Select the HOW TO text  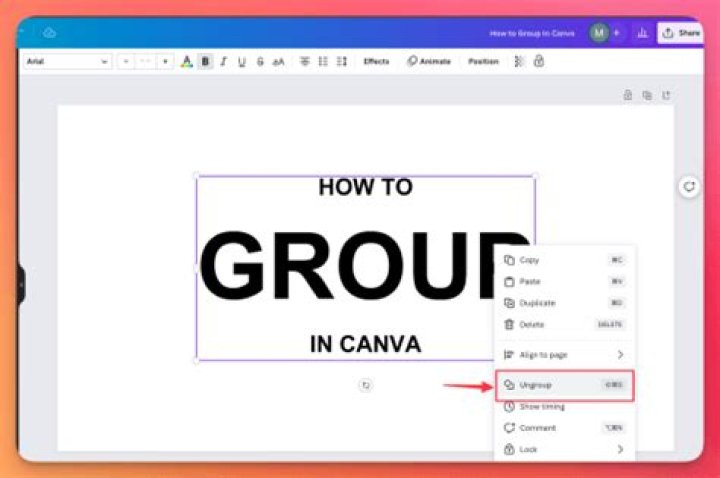366,187
